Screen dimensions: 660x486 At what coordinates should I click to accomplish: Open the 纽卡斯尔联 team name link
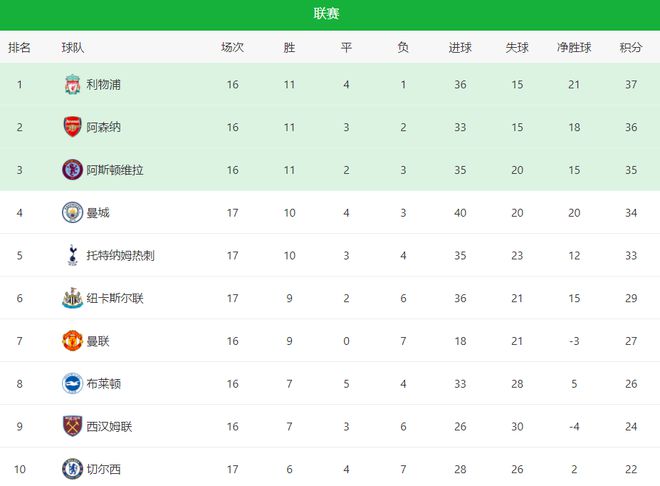point(115,298)
